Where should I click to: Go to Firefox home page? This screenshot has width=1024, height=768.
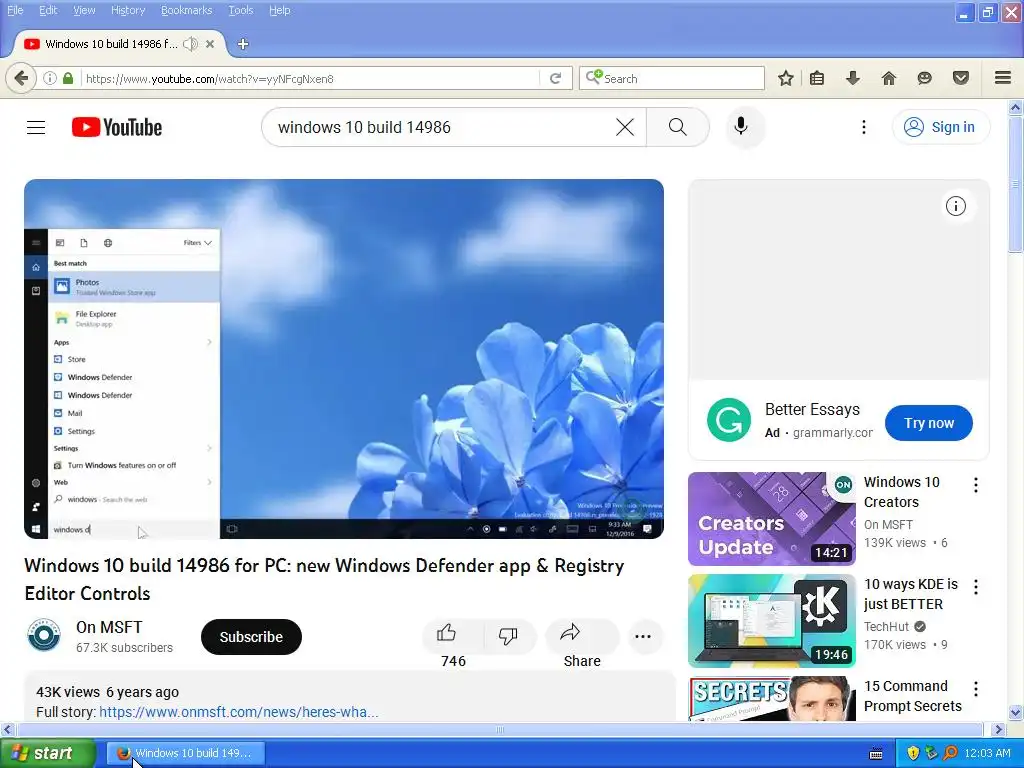pos(889,78)
